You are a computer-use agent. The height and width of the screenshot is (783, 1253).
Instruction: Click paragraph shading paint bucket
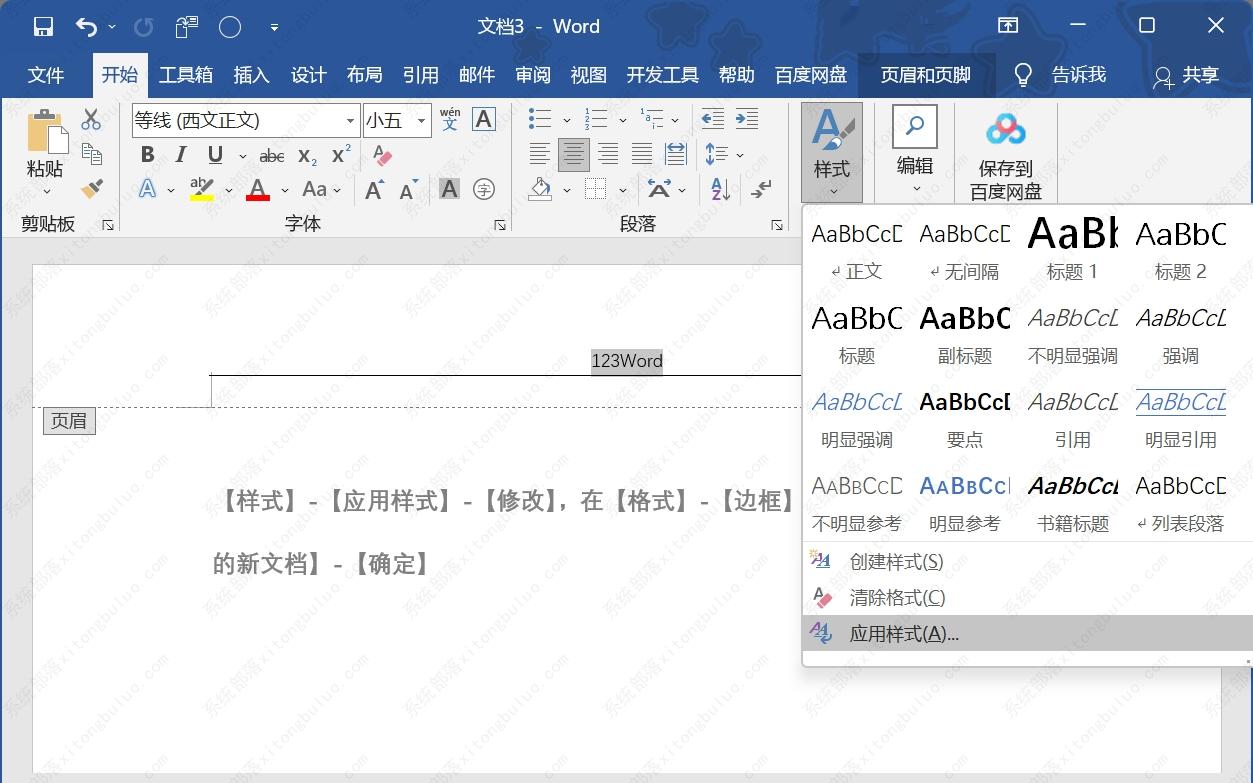(x=541, y=188)
